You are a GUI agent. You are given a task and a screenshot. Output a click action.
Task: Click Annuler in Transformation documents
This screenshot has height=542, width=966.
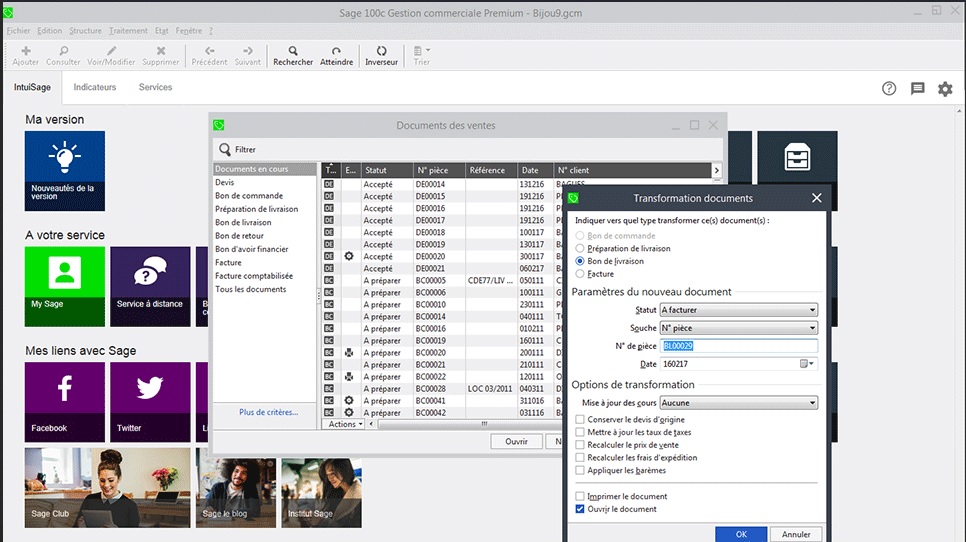(x=796, y=534)
